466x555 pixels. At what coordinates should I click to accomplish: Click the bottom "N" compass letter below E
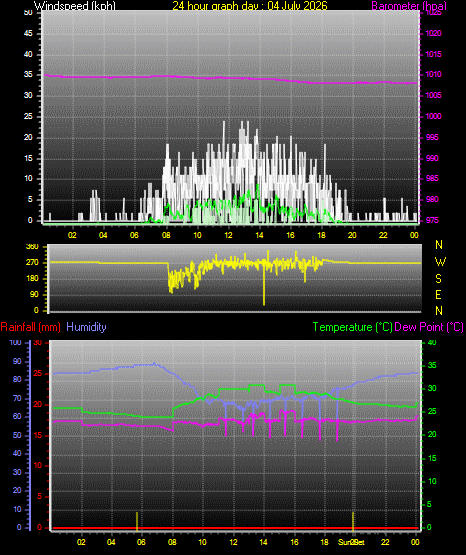click(x=439, y=311)
